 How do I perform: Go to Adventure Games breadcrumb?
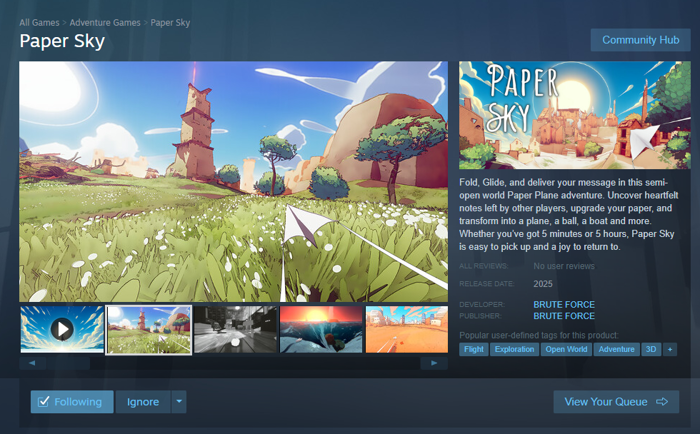pyautogui.click(x=105, y=23)
